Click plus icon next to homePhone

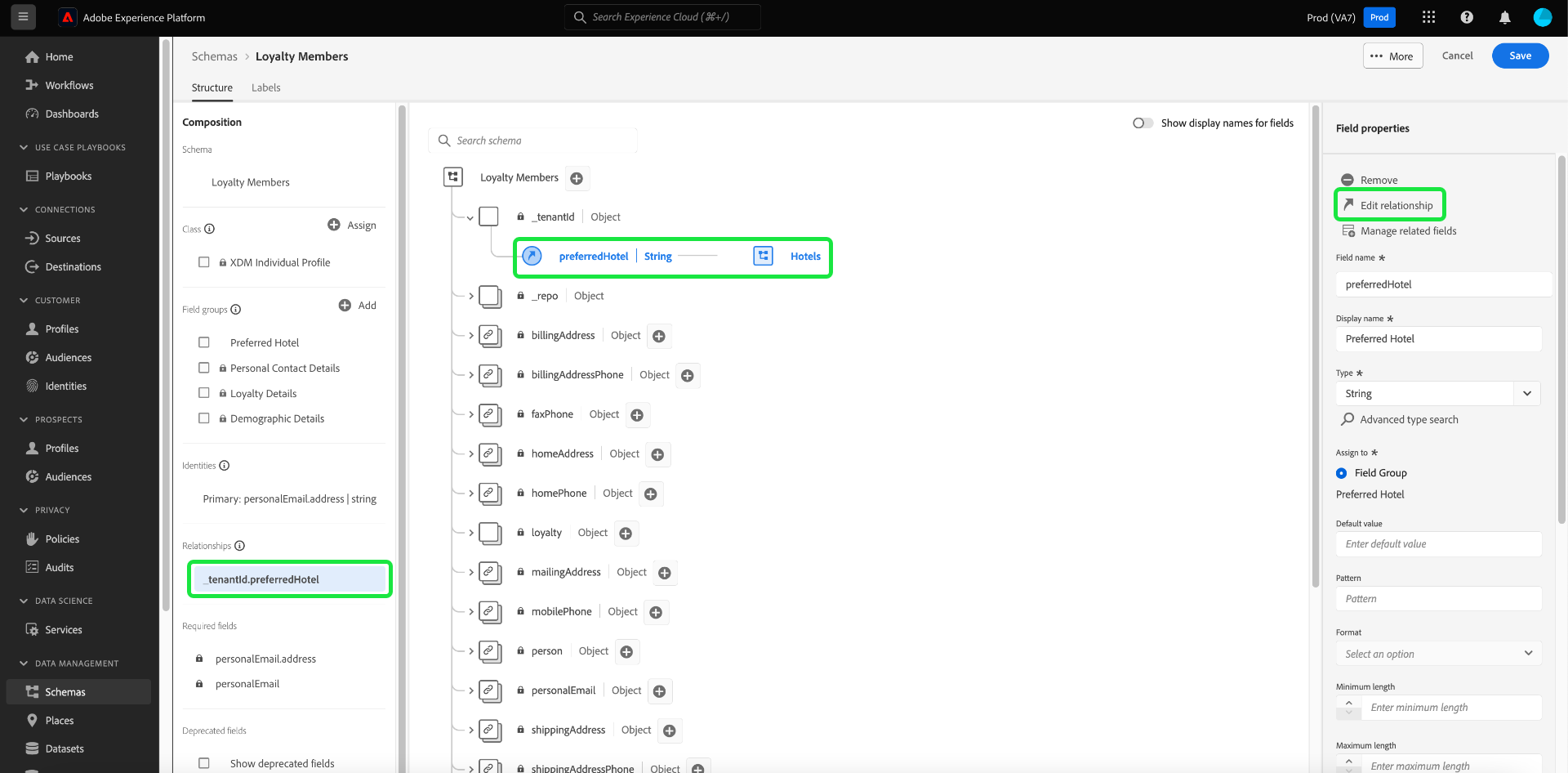coord(651,494)
